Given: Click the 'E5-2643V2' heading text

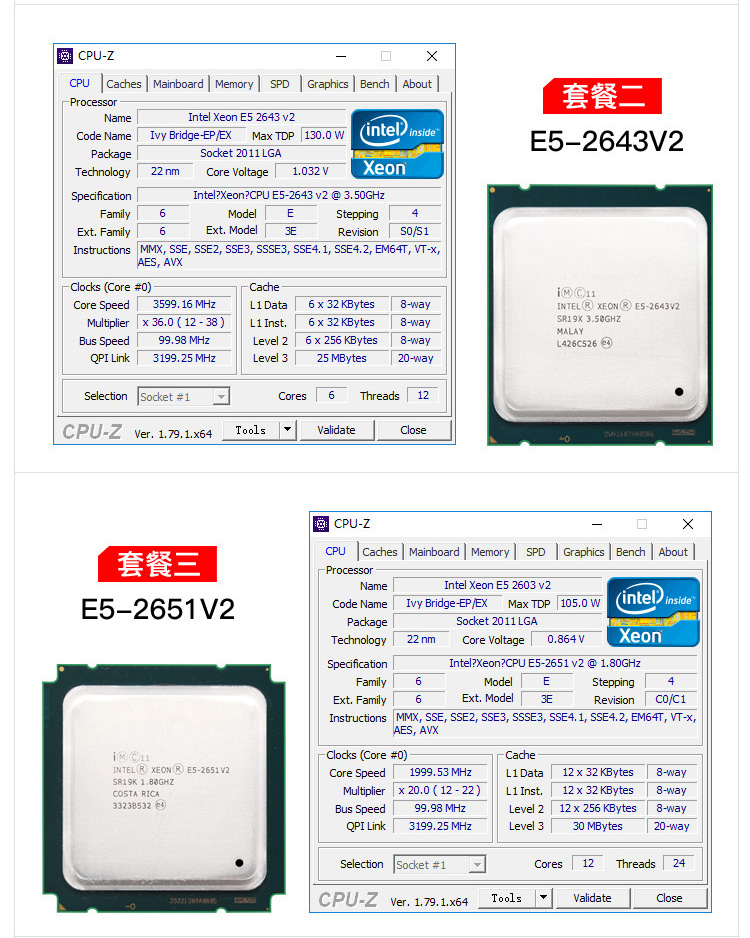Looking at the screenshot, I should [x=606, y=141].
